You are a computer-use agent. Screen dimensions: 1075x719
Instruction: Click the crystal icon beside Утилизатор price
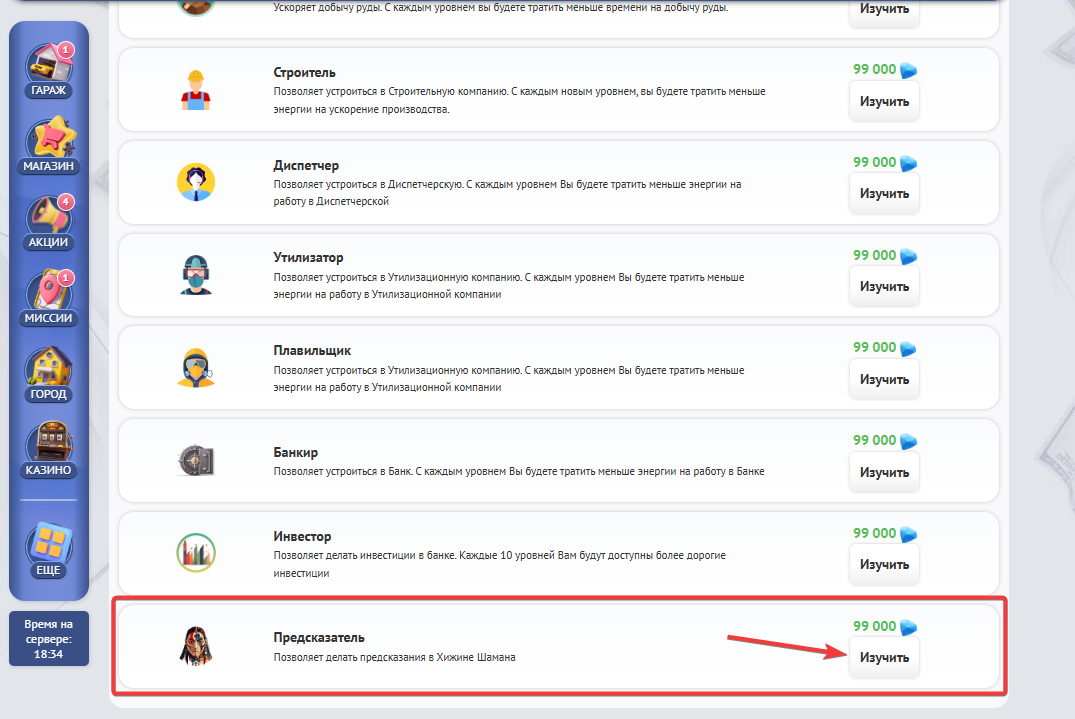908,256
